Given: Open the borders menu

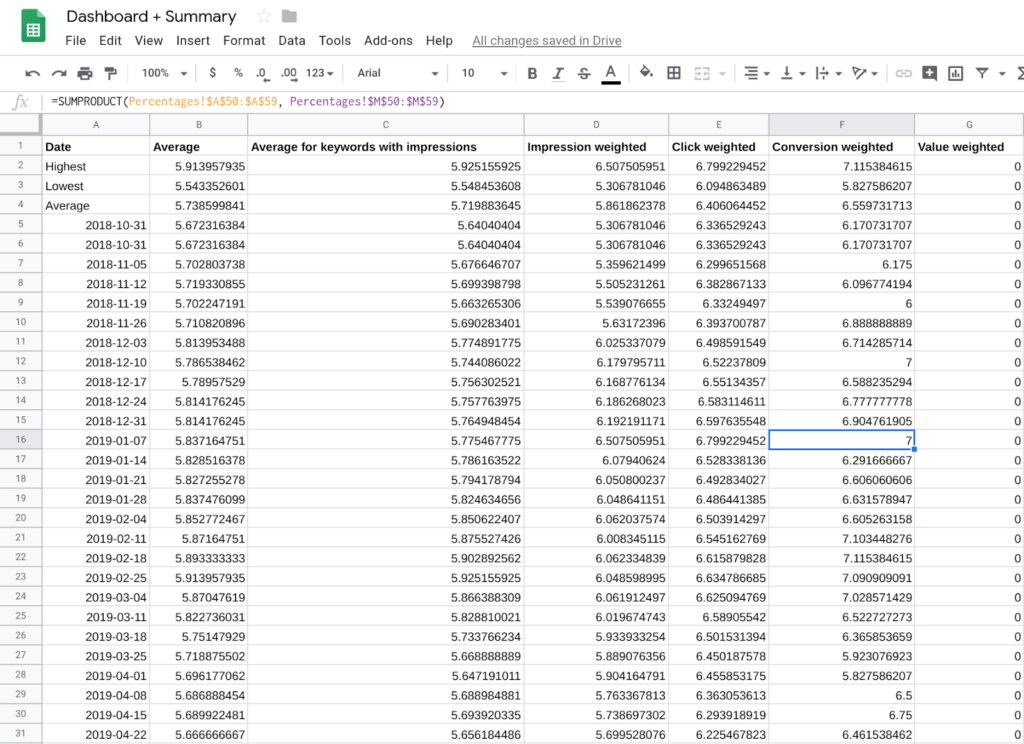Looking at the screenshot, I should (x=674, y=73).
